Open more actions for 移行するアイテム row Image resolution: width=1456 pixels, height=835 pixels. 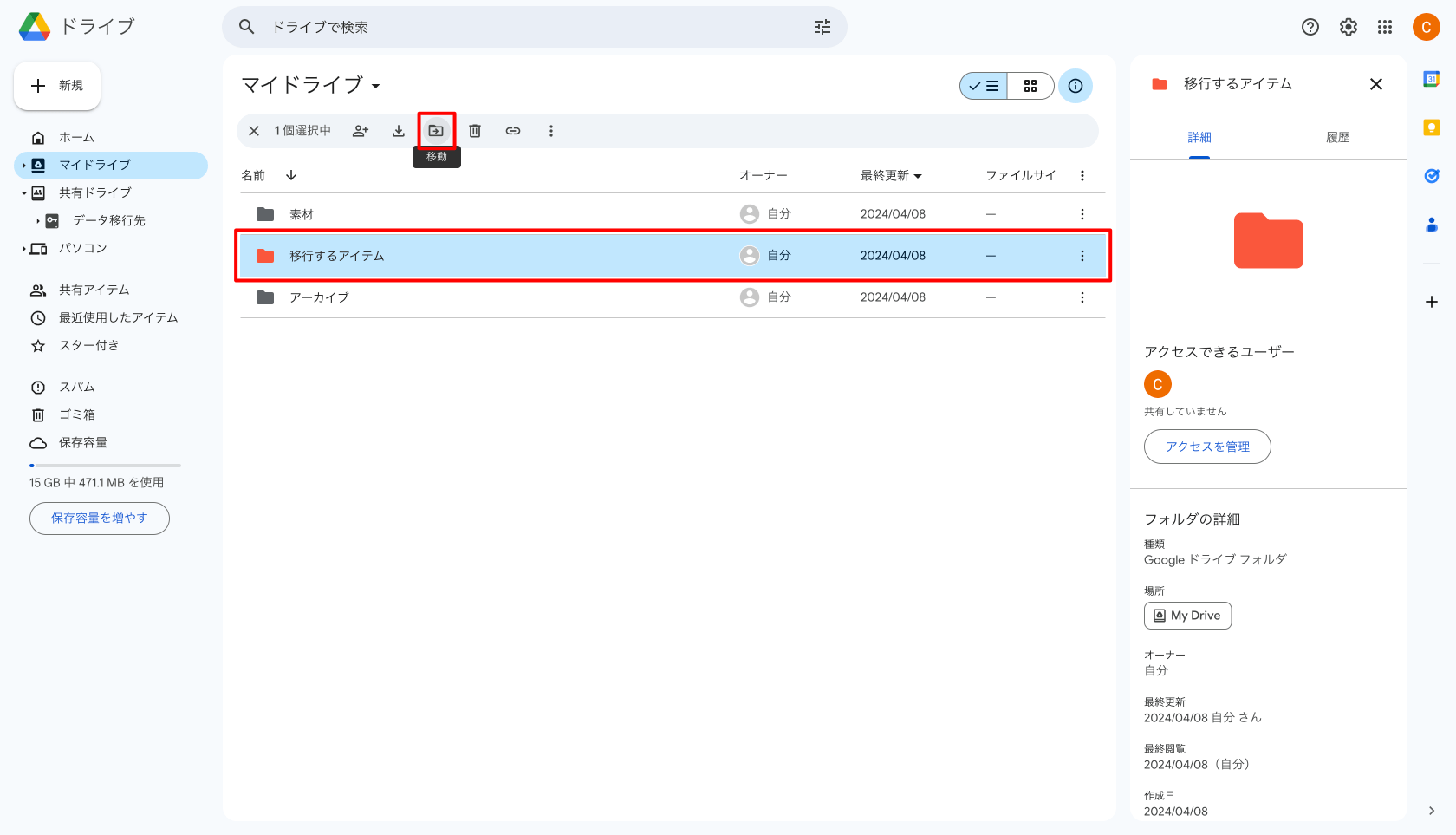pyautogui.click(x=1082, y=256)
